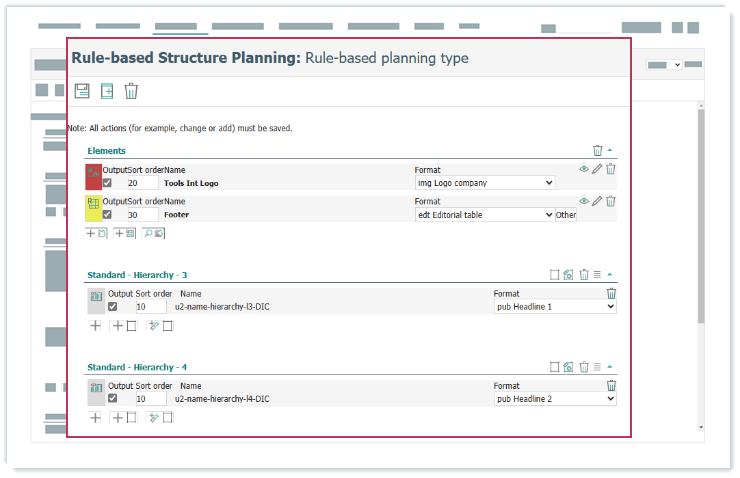Screen dimensions: 740x478
Task: Click the red Tools Int Logo type swatch
Action: [x=94, y=176]
